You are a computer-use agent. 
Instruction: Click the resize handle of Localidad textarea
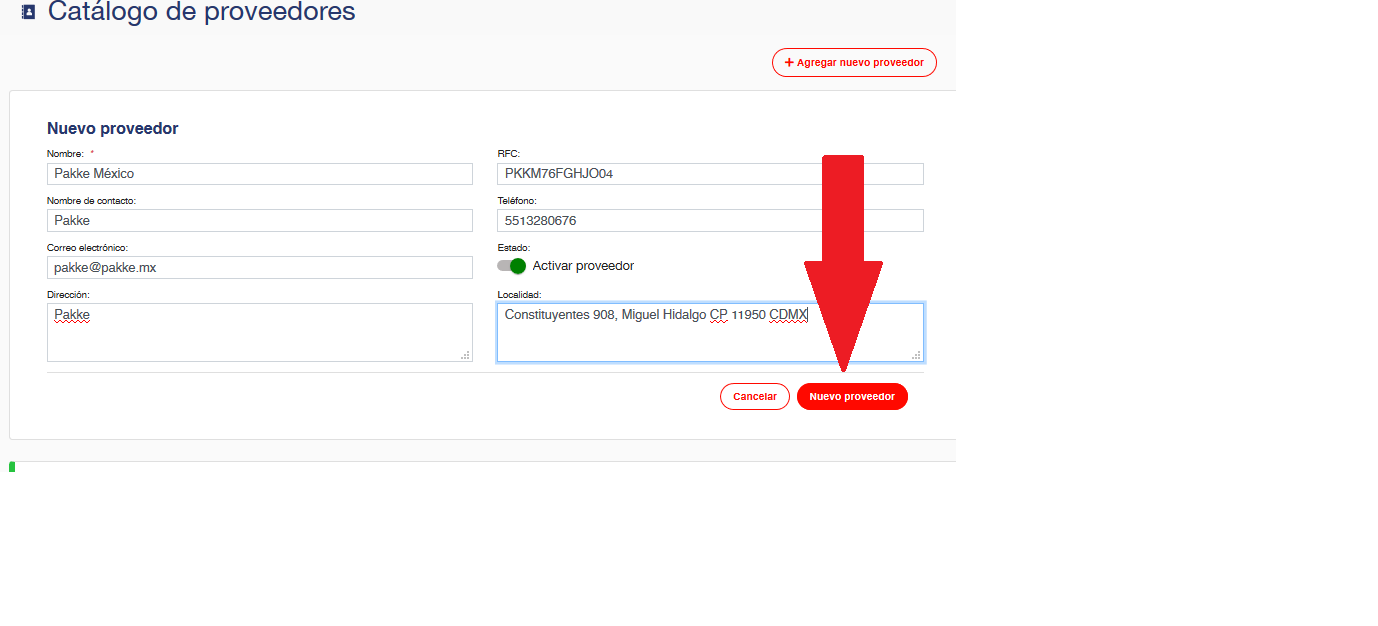click(916, 355)
